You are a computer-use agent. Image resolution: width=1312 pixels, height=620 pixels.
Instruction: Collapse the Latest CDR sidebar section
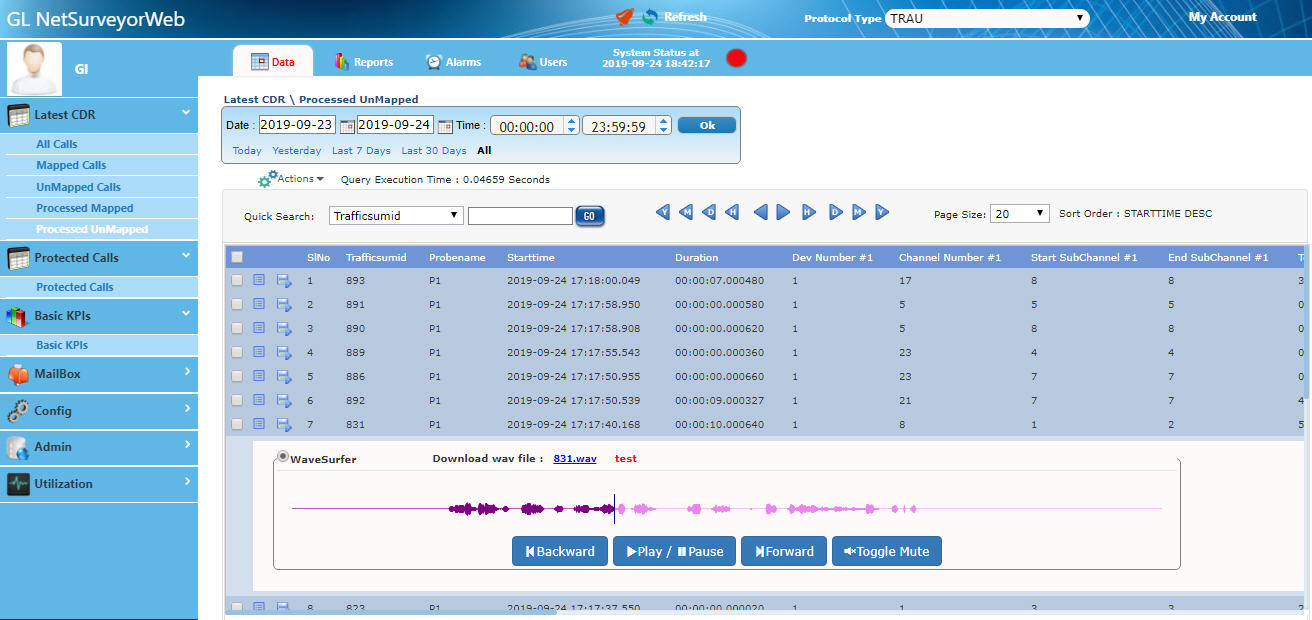(98, 115)
